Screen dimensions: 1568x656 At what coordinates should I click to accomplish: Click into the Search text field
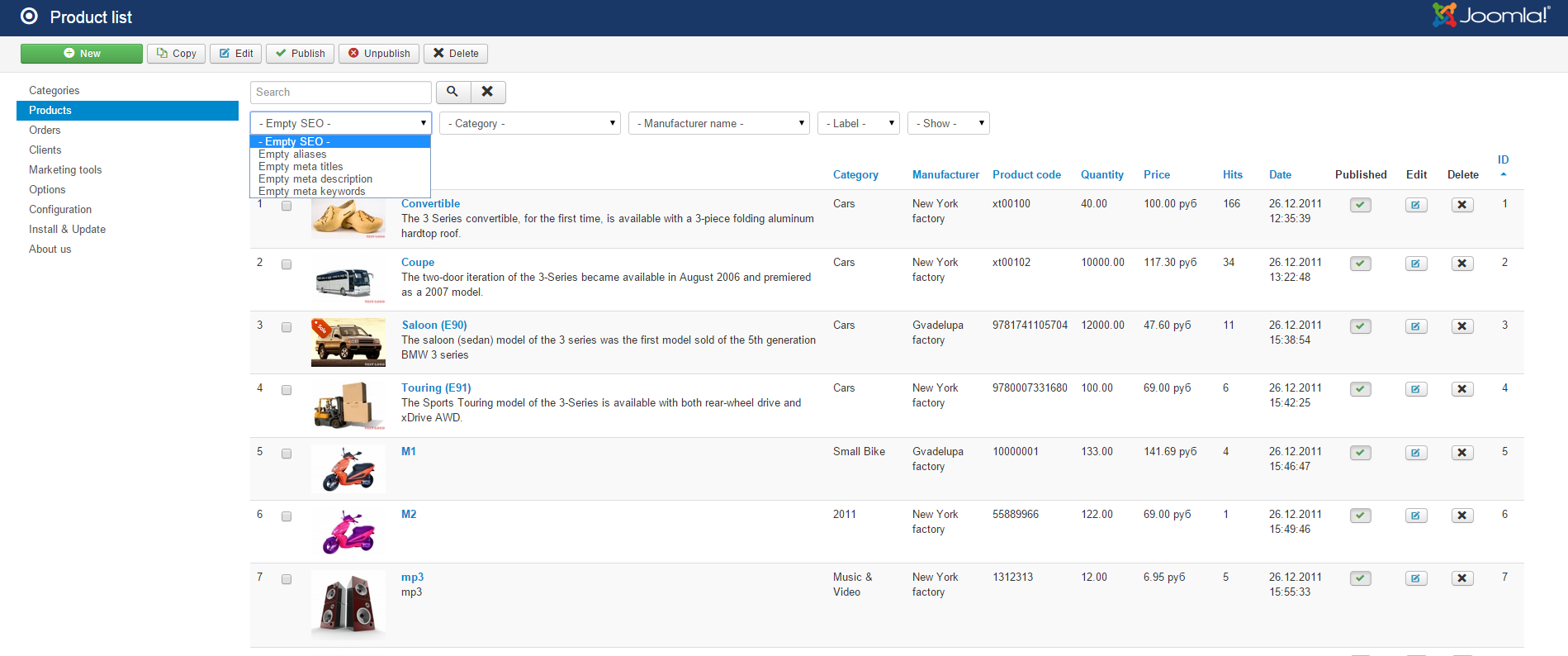point(340,92)
